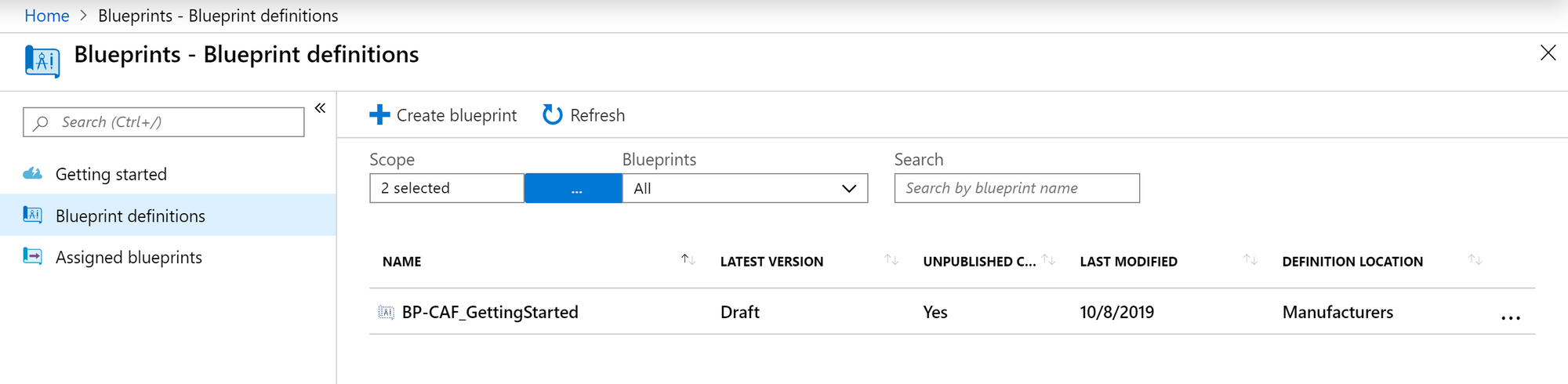Click the Assigned blueprints sidebar icon
Viewport: 1568px width, 384px height.
click(33, 256)
